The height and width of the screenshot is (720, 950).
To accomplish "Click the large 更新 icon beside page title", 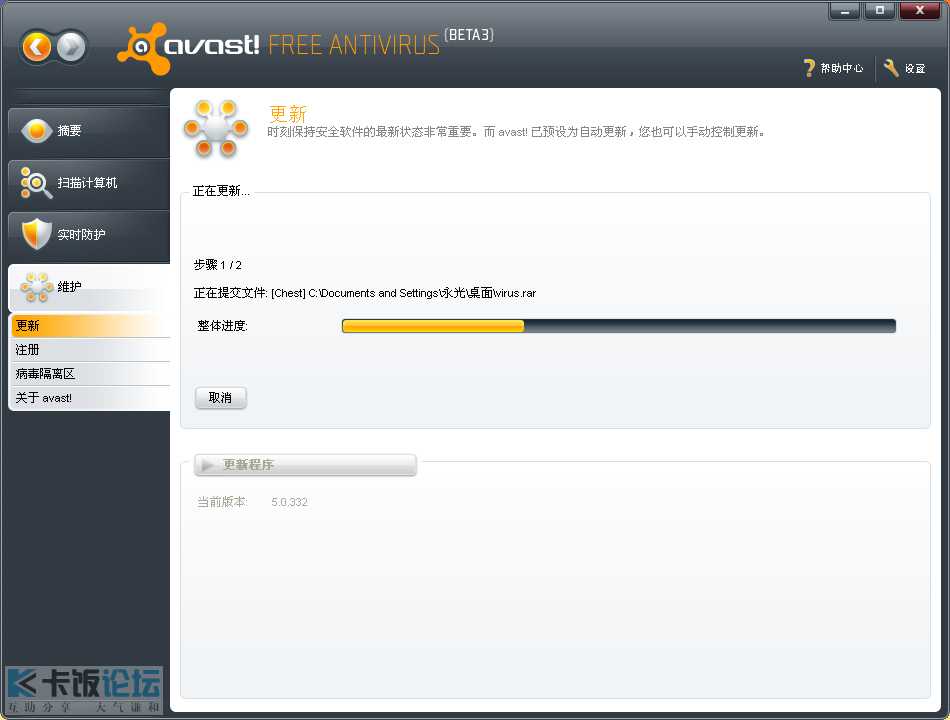I will click(x=215, y=128).
